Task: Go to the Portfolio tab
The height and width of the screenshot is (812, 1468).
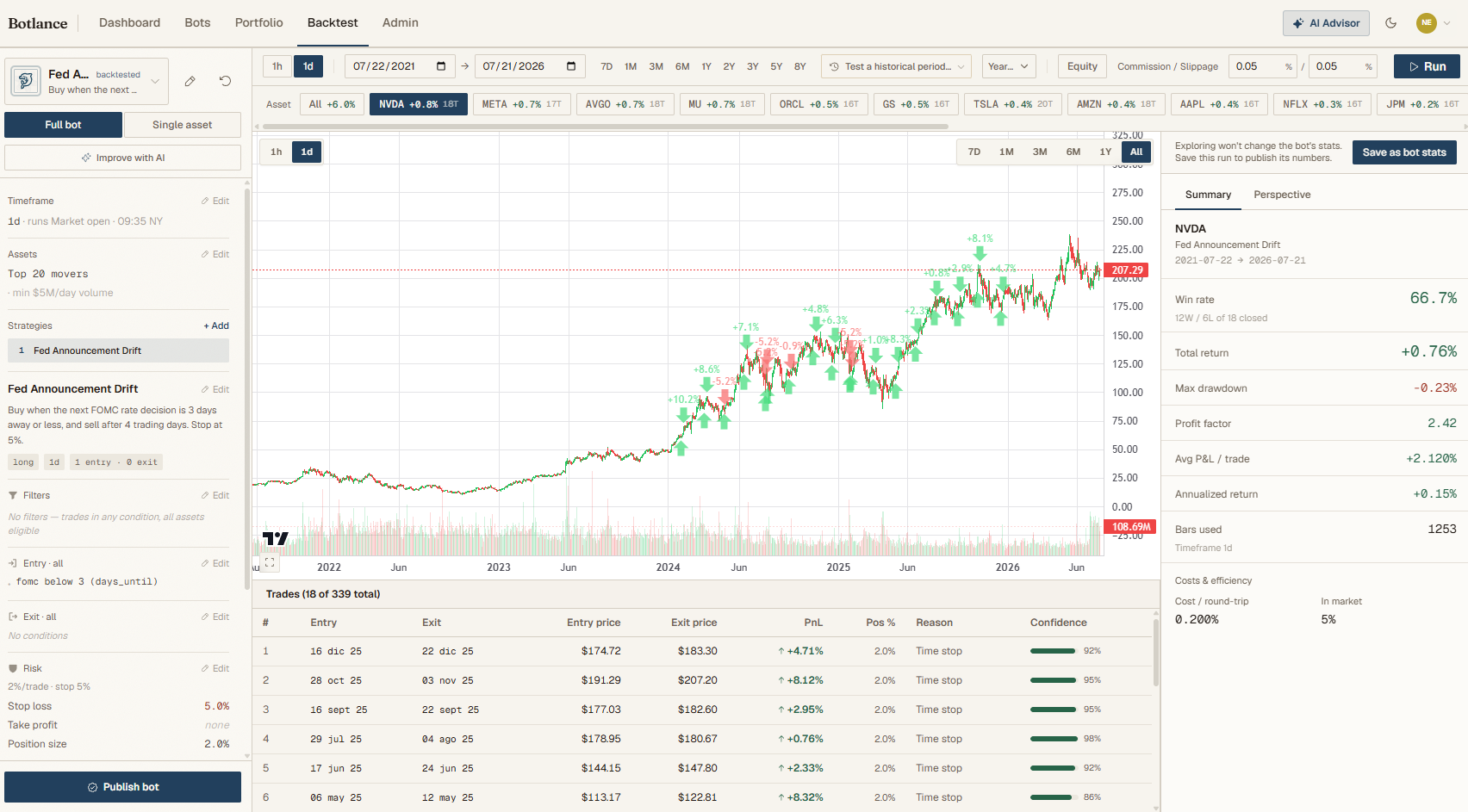Action: pyautogui.click(x=259, y=22)
